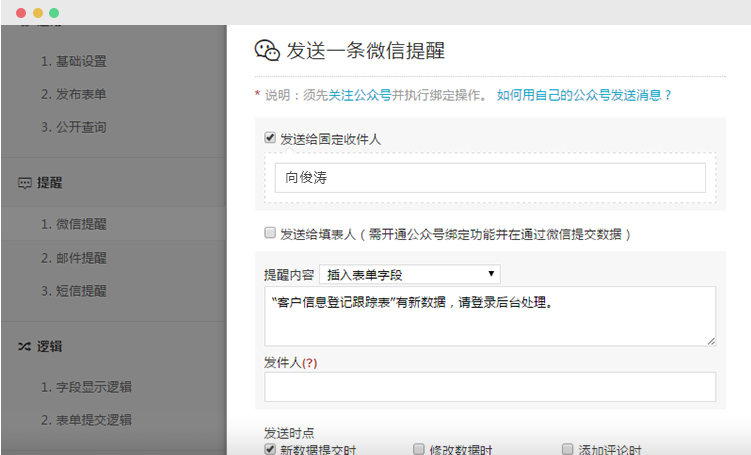Check the 添加评论时 checkbox
The height and width of the screenshot is (455, 751).
pos(567,450)
